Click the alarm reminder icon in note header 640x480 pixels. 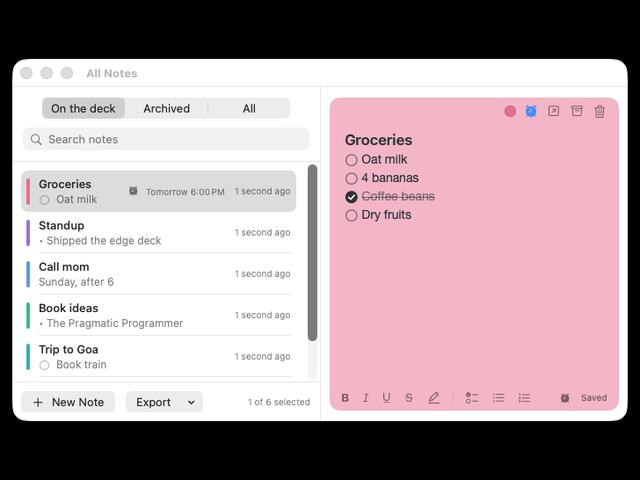click(531, 111)
